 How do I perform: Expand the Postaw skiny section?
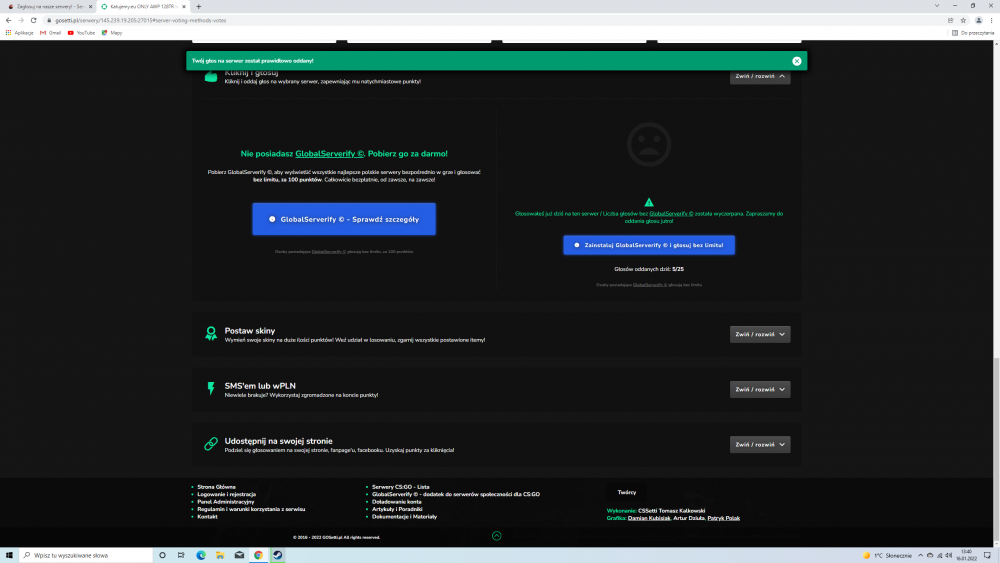(x=760, y=334)
